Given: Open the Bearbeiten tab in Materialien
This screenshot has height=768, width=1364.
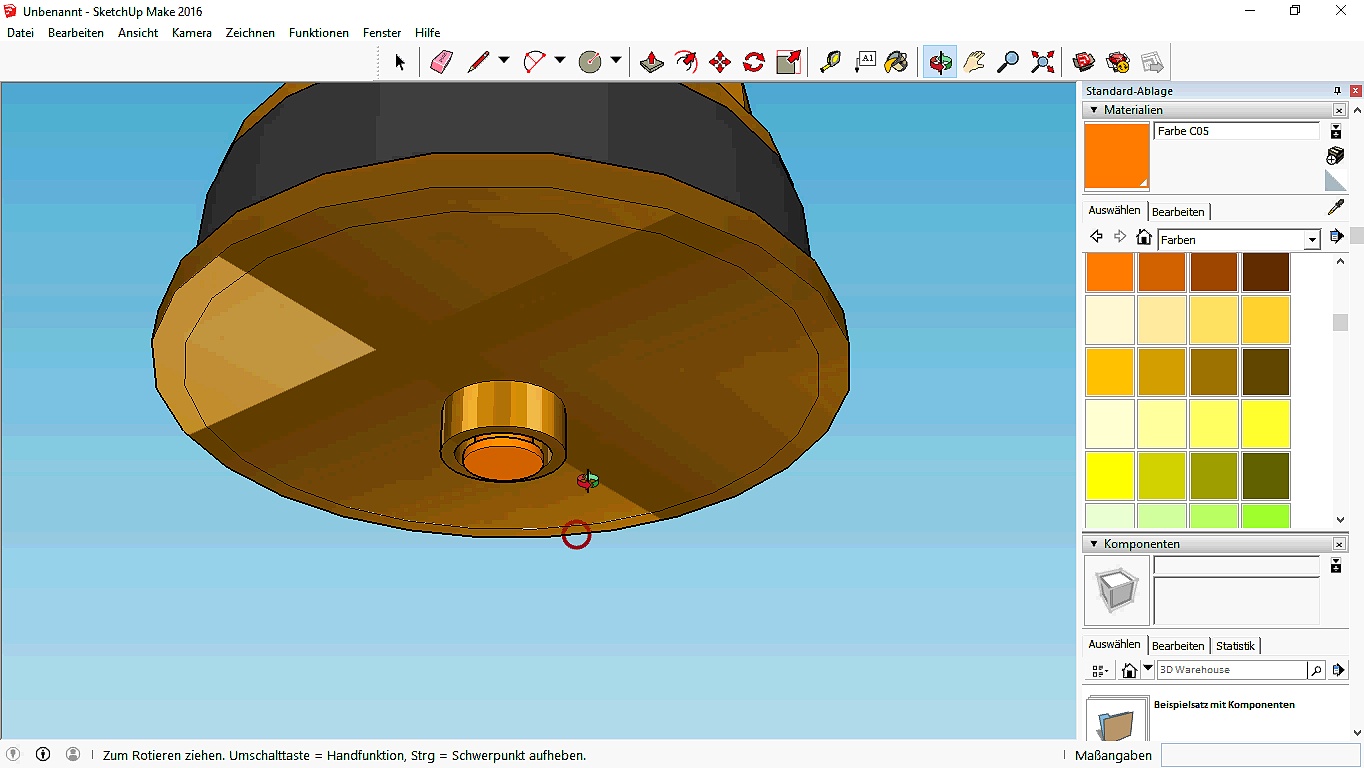Looking at the screenshot, I should [x=1178, y=212].
